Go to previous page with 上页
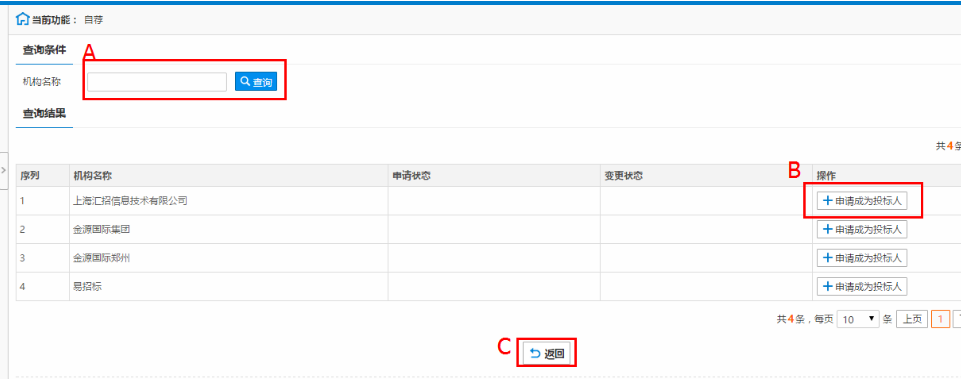Image resolution: width=961 pixels, height=379 pixels. [x=912, y=320]
